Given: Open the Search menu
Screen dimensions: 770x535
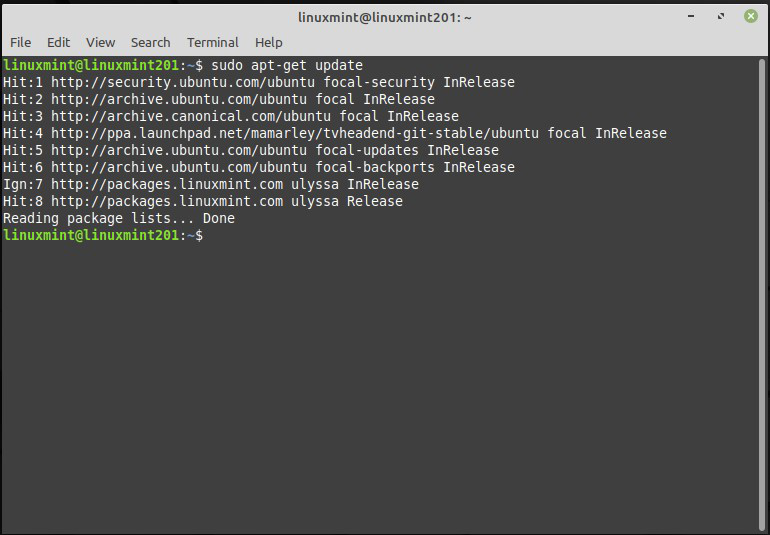Looking at the screenshot, I should click(x=150, y=42).
